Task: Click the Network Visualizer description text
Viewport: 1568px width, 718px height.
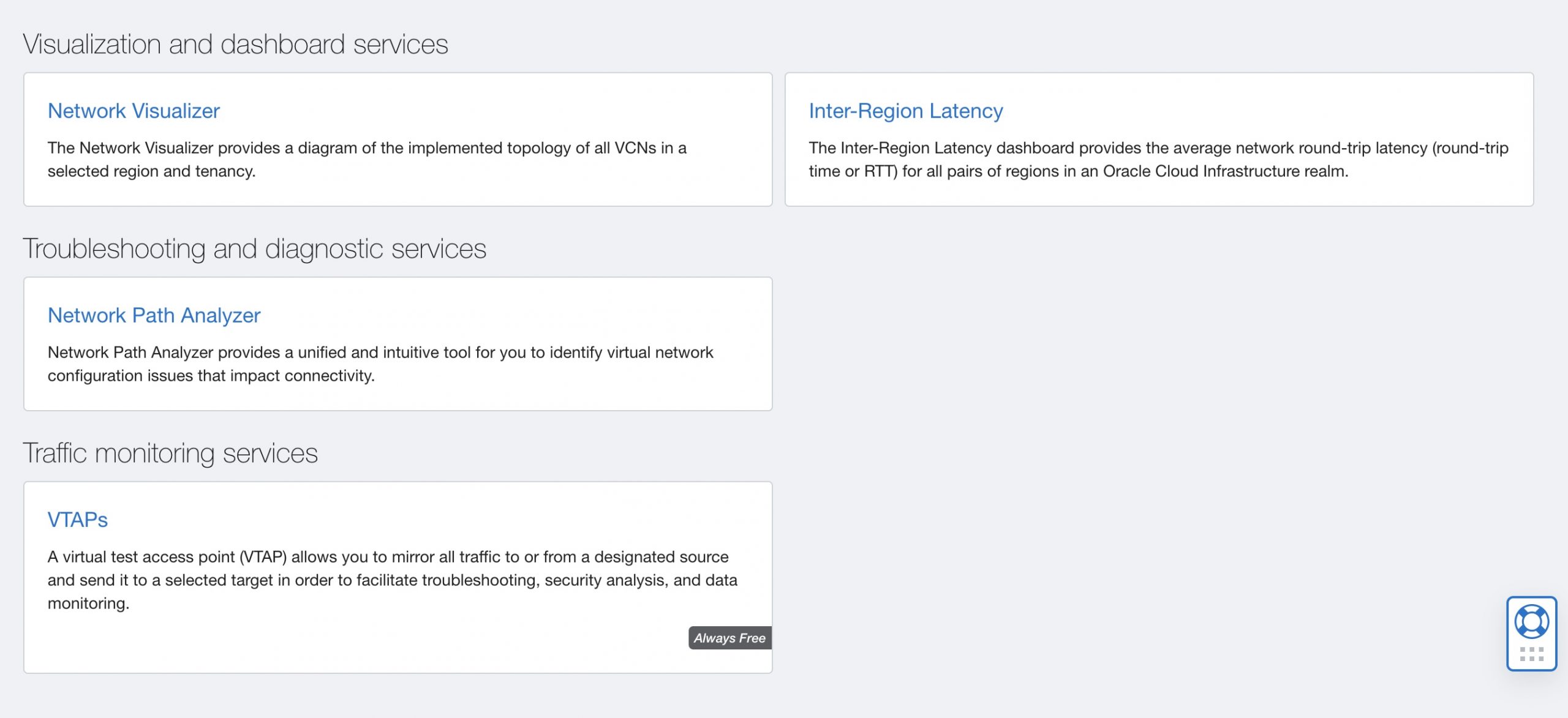Action: pos(367,158)
